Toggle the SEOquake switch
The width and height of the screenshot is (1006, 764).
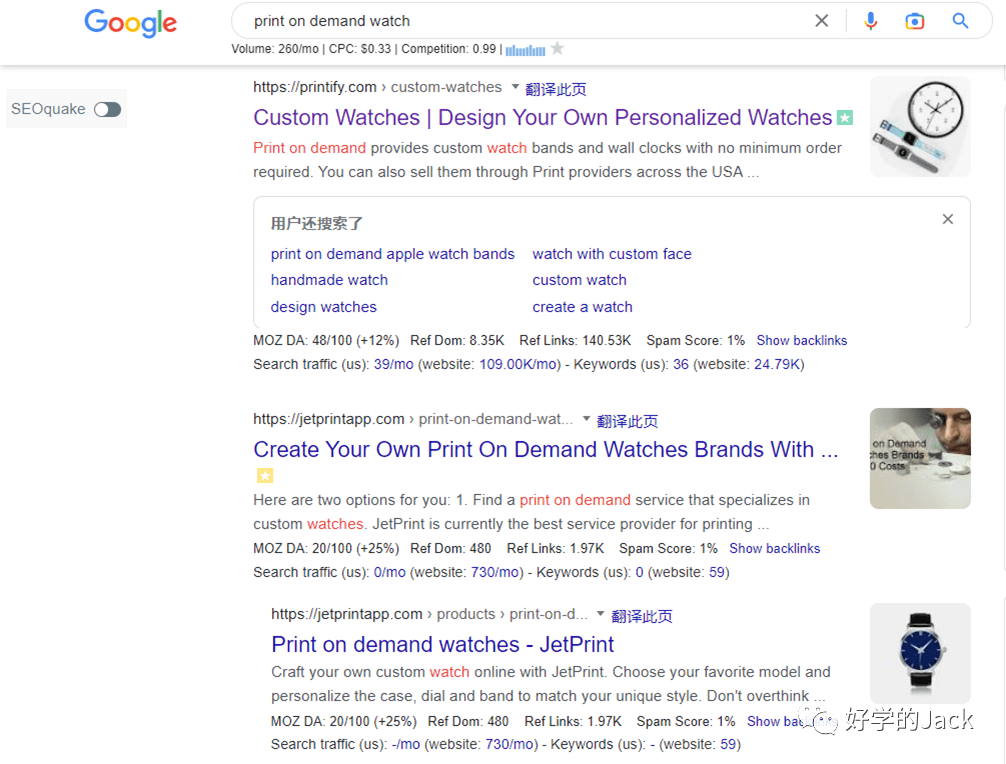point(107,109)
